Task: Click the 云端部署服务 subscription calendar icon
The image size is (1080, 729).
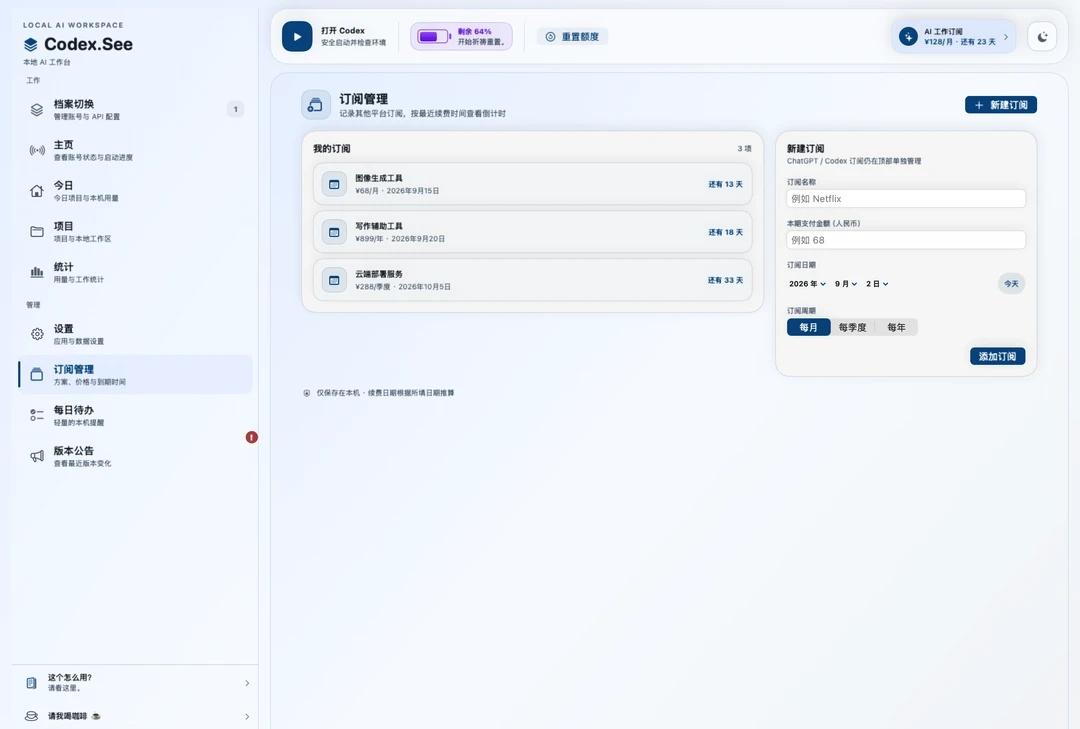Action: tap(334, 280)
